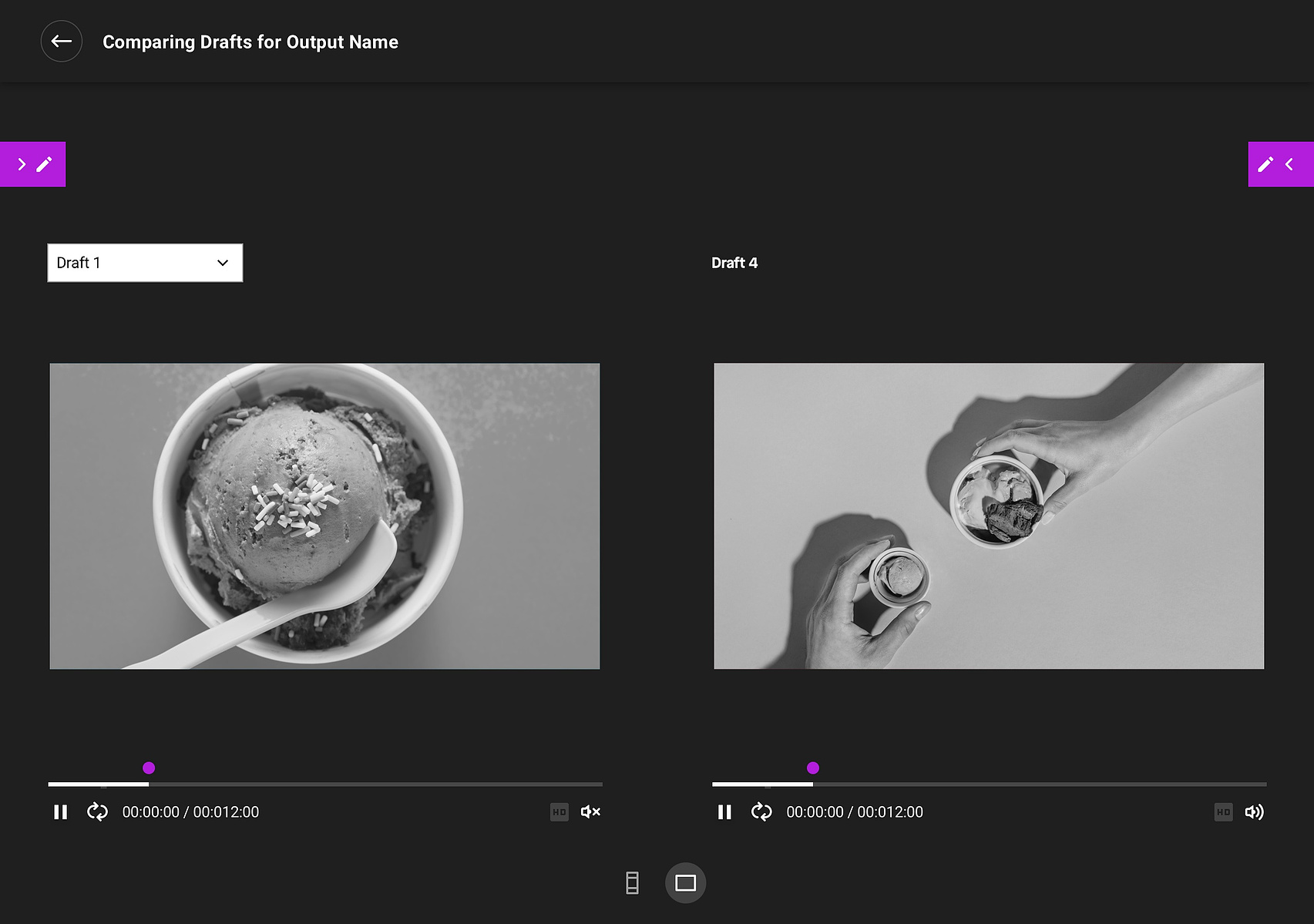Image resolution: width=1314 pixels, height=924 pixels.
Task: Toggle loop on the Draft 4 player
Action: tap(761, 811)
